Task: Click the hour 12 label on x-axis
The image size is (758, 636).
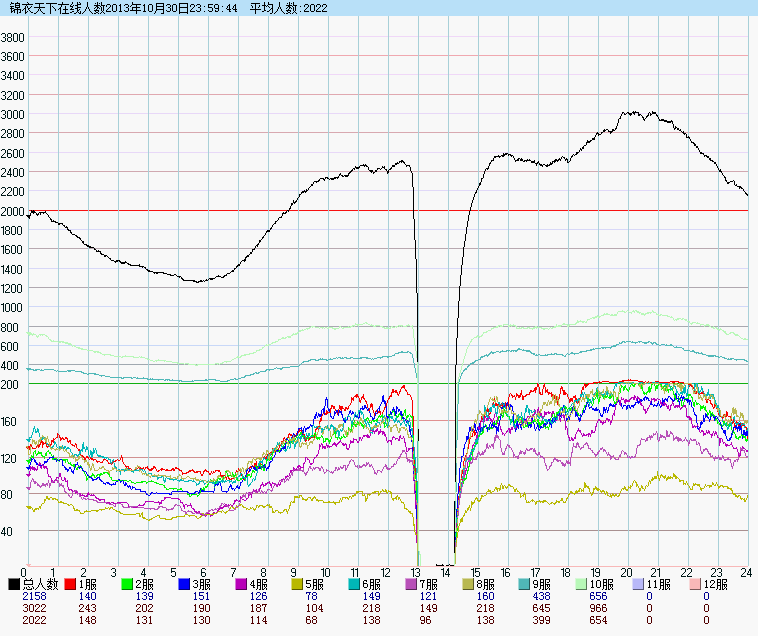Action: click(385, 572)
